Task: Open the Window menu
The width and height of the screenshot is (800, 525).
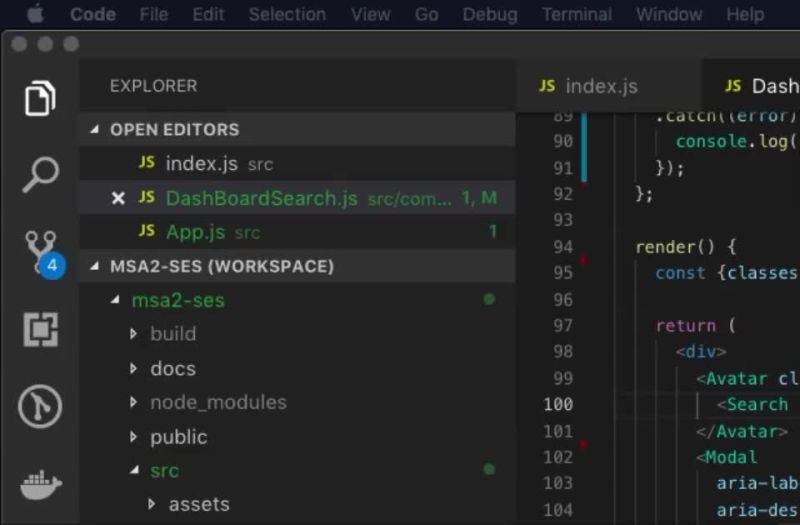Action: pyautogui.click(x=669, y=14)
